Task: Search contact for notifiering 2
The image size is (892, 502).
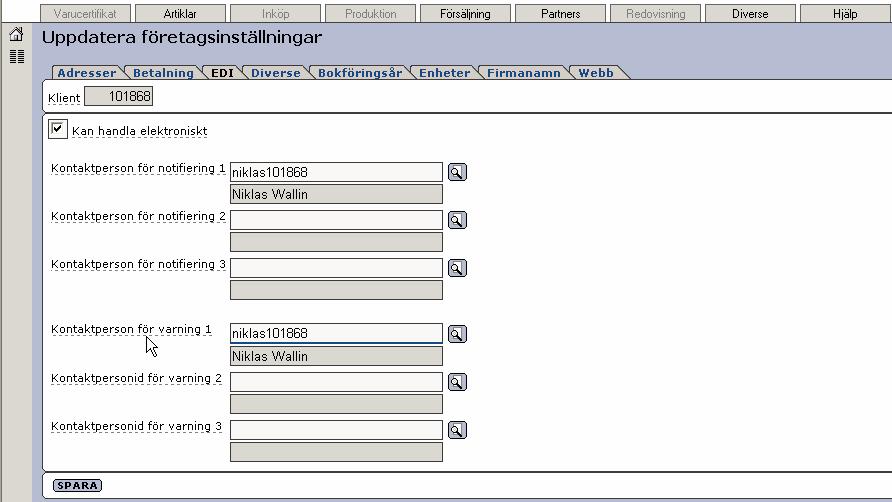Action: (457, 220)
